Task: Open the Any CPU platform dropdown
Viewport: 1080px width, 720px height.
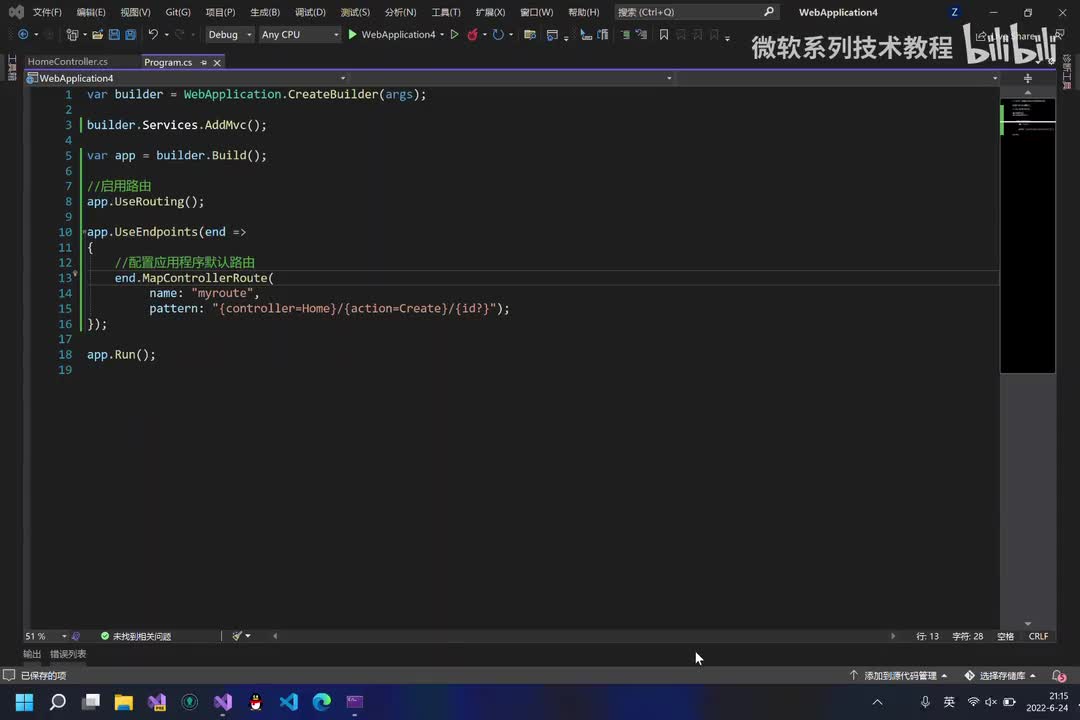Action: (x=300, y=34)
